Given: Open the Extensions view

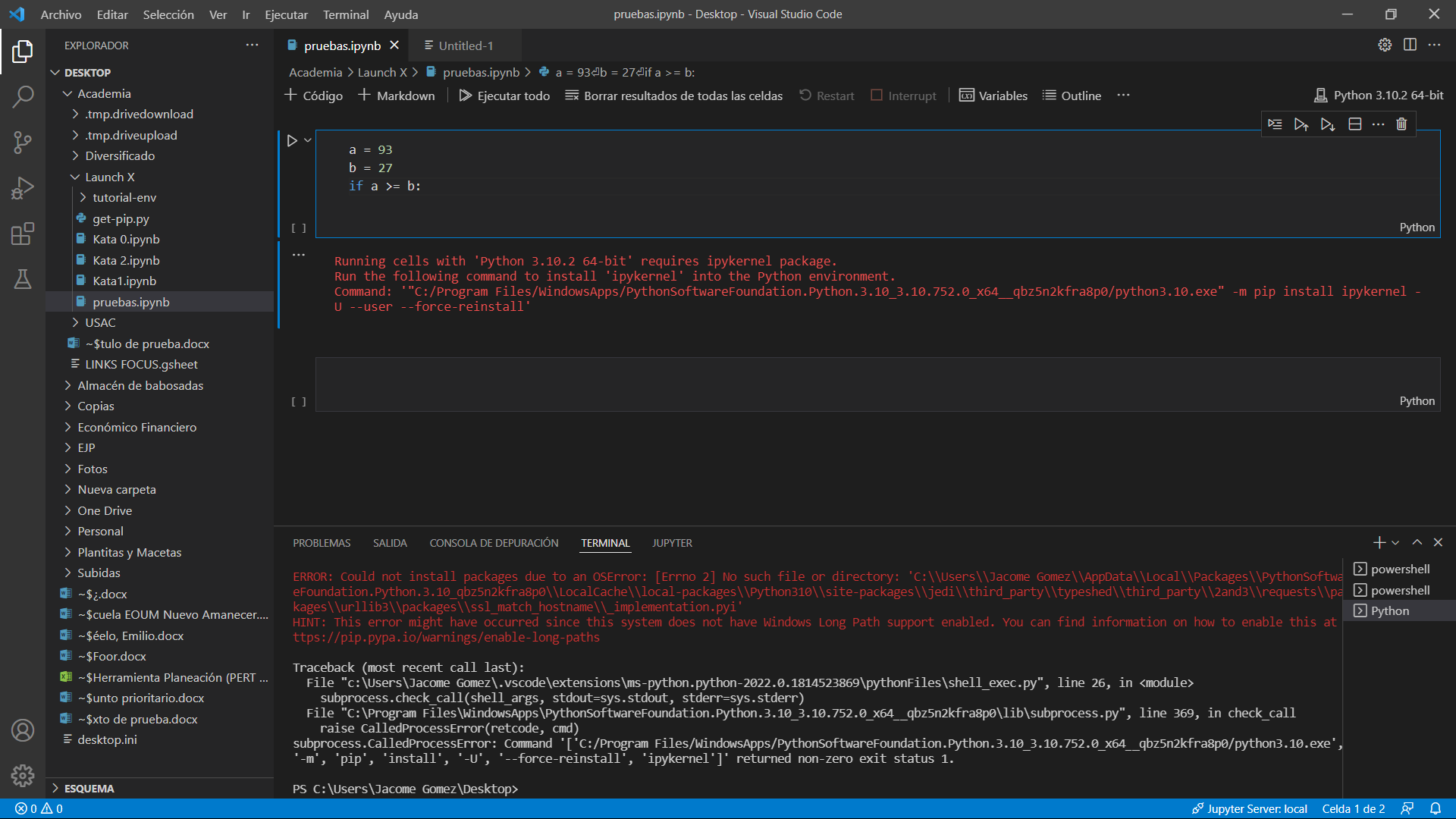Looking at the screenshot, I should tap(23, 234).
